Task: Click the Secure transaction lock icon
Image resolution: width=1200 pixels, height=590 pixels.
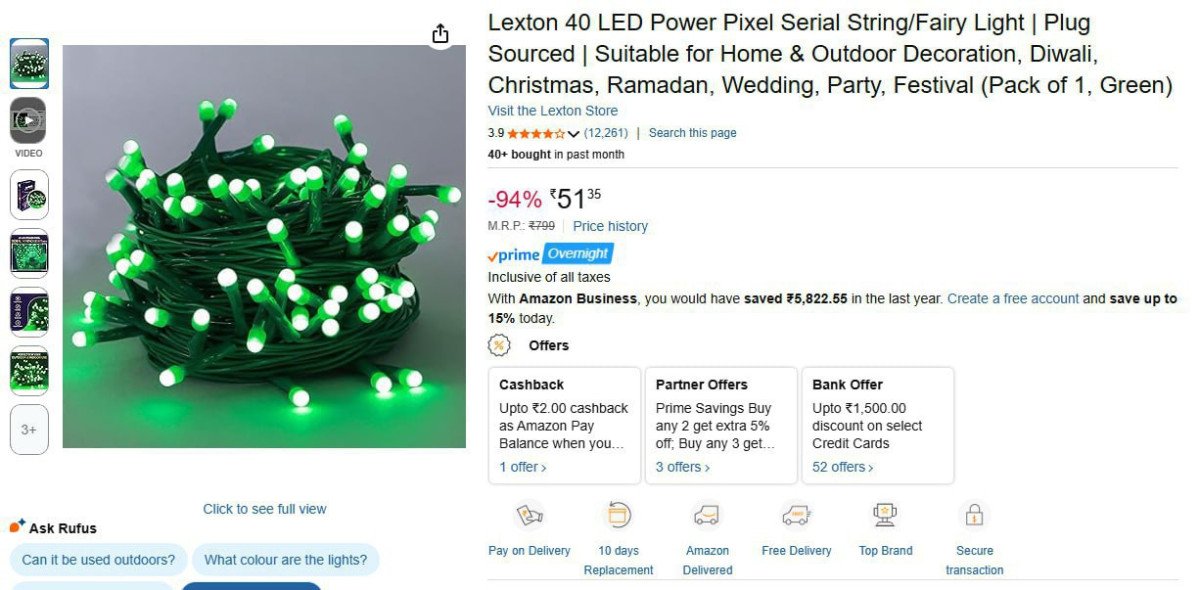Action: point(974,516)
